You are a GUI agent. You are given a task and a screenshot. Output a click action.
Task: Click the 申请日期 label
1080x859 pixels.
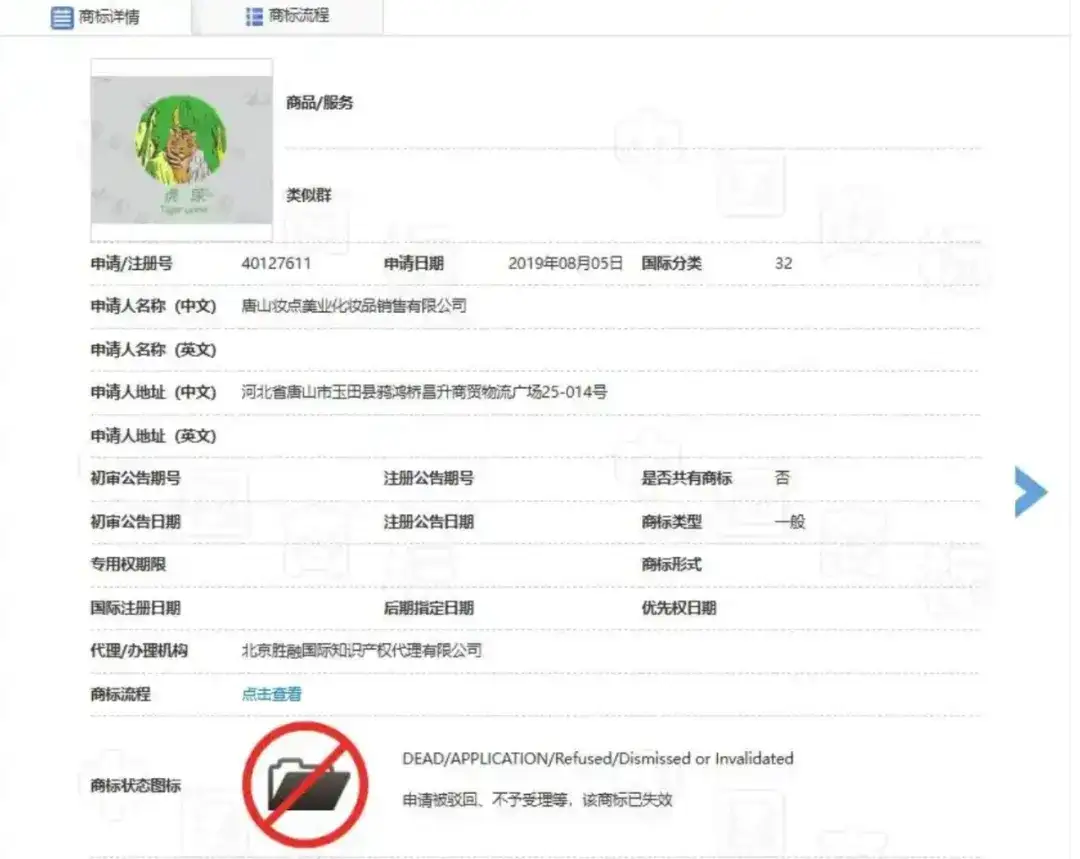(x=414, y=263)
